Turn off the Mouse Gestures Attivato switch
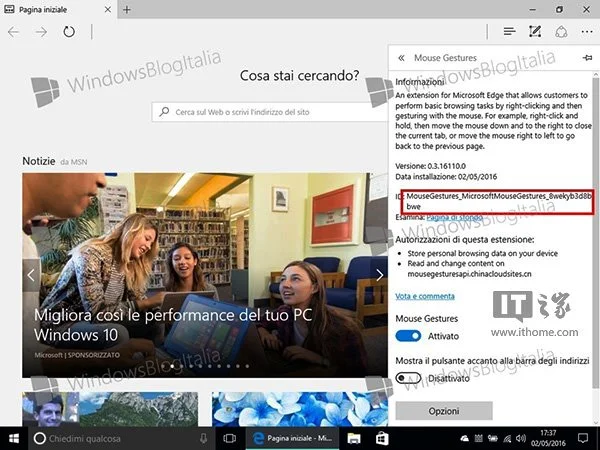 pyautogui.click(x=408, y=336)
